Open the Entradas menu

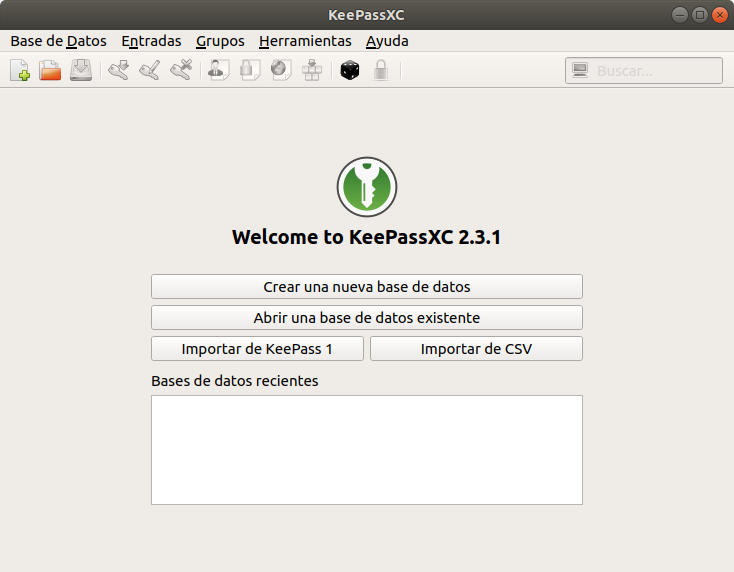coord(151,41)
